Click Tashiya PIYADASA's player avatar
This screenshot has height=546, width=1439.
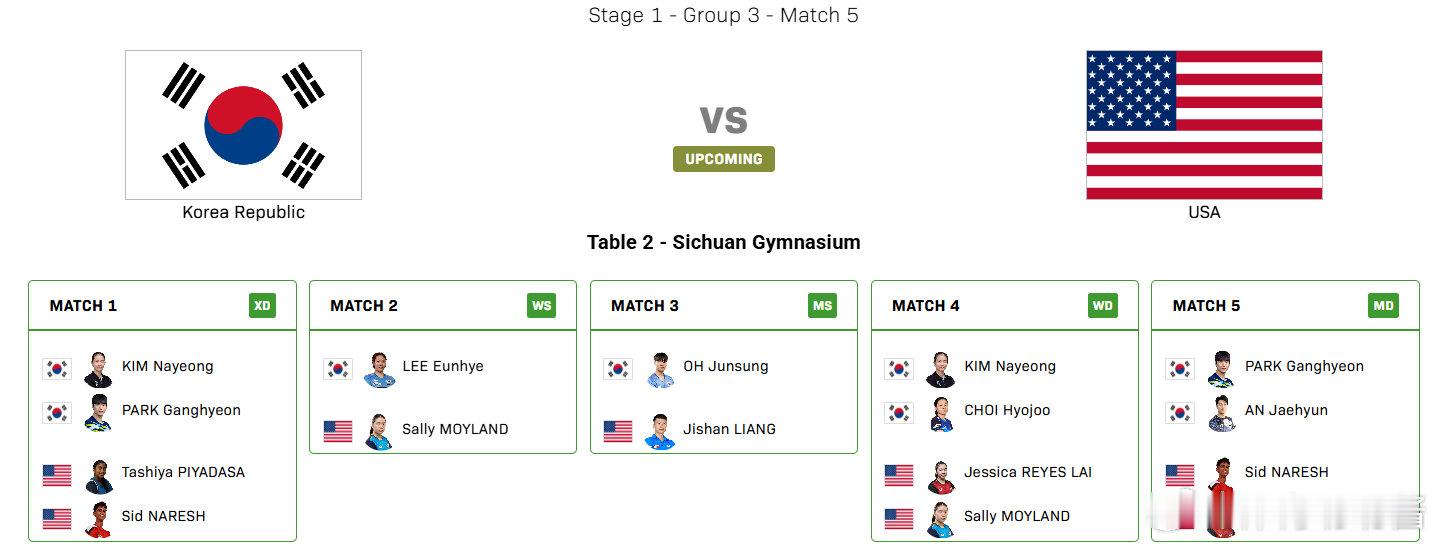(99, 476)
